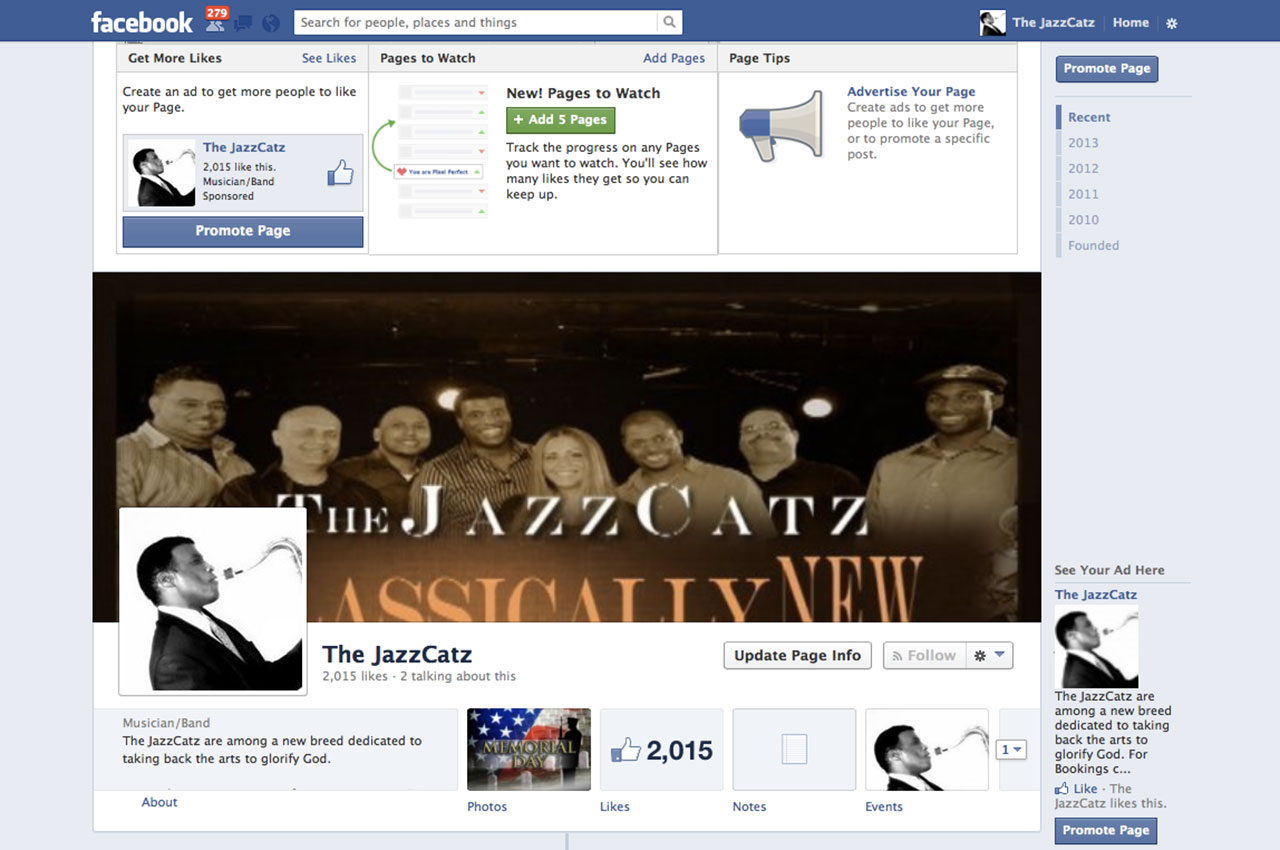This screenshot has width=1280, height=850.
Task: Open the messages chat icon
Action: tap(243, 23)
